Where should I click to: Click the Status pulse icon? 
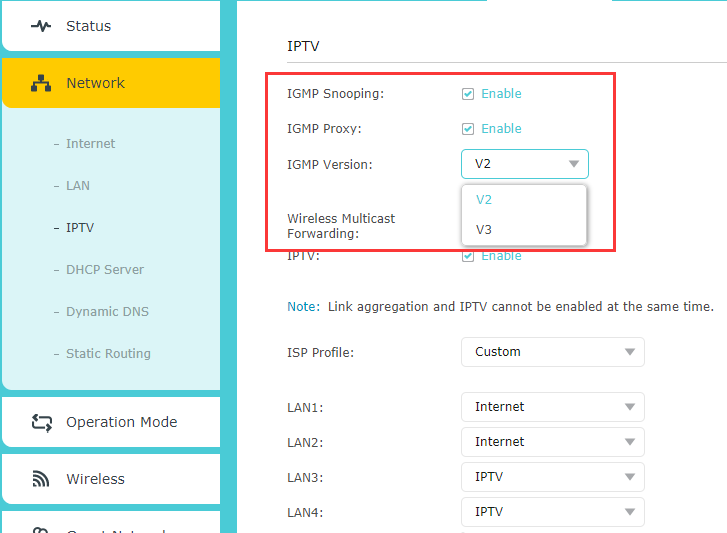[x=41, y=26]
